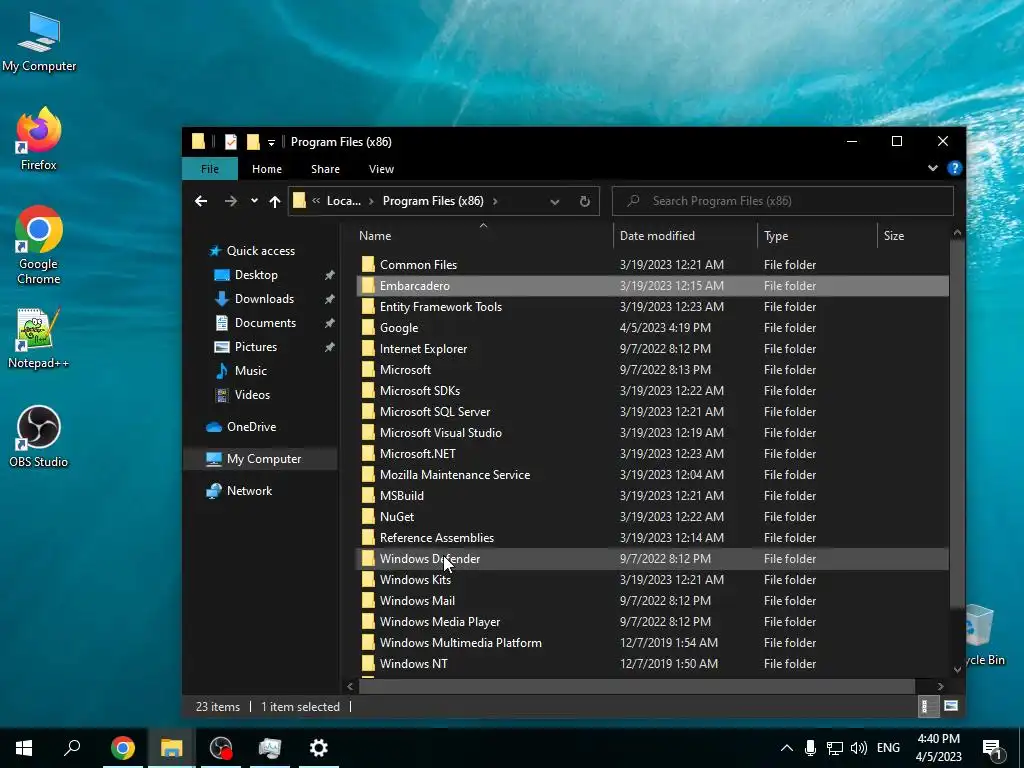Go up one folder level
1024x768 pixels.
pos(275,201)
